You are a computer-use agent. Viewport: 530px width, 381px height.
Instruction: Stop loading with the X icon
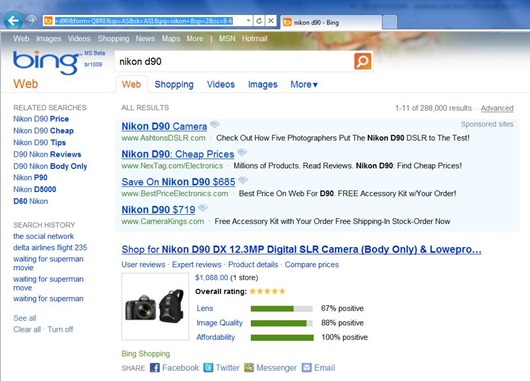tap(271, 21)
